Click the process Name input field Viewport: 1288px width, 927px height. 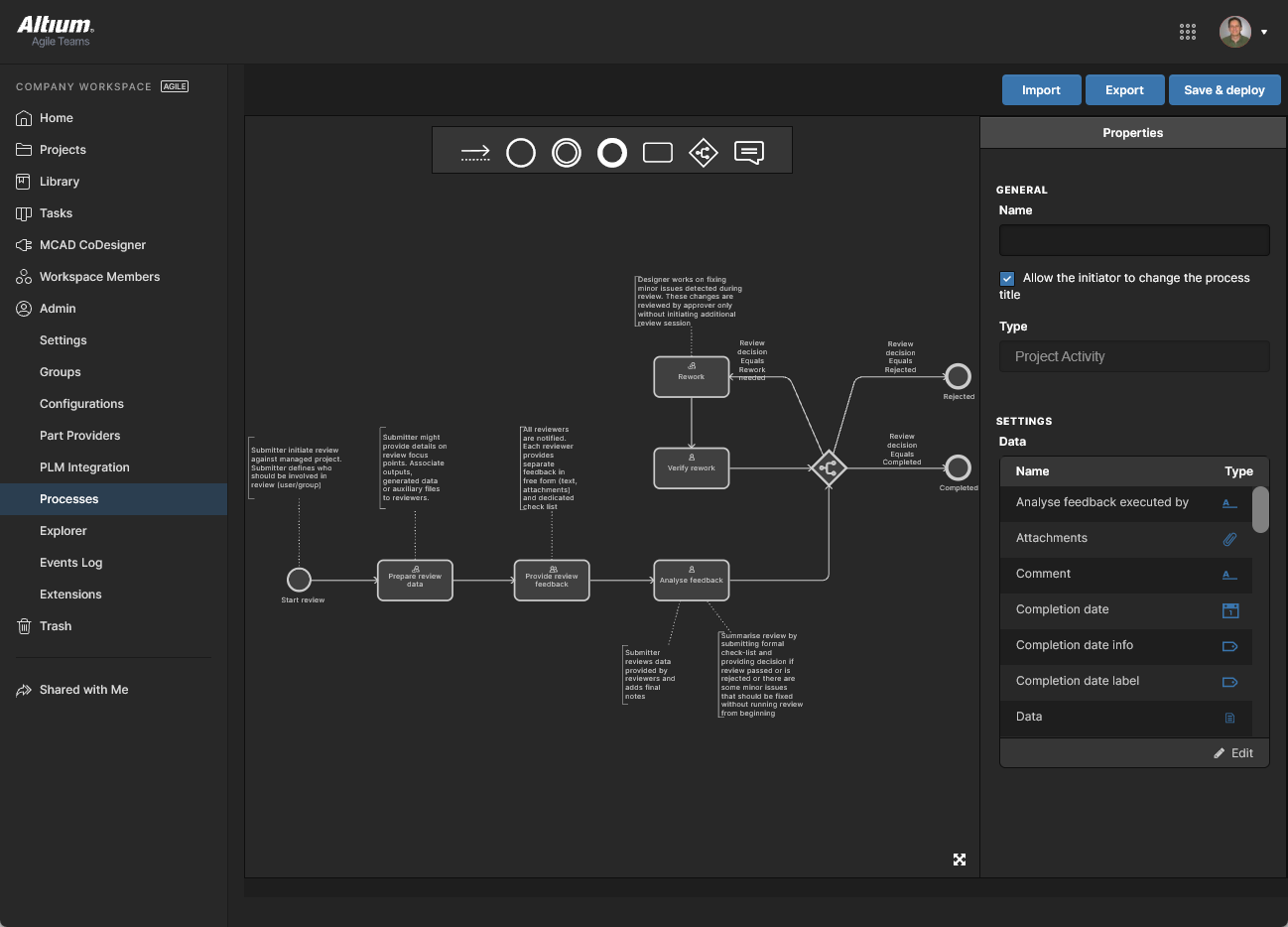1133,240
